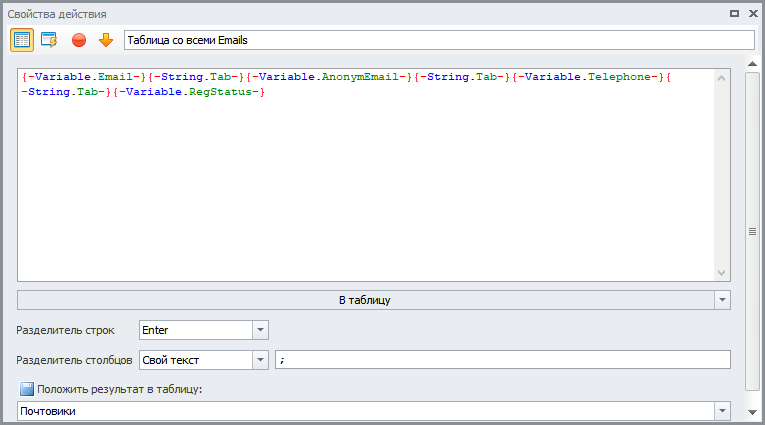The width and height of the screenshot is (765, 425).
Task: Click the second toolbar icon with pencil
Action: [50, 40]
